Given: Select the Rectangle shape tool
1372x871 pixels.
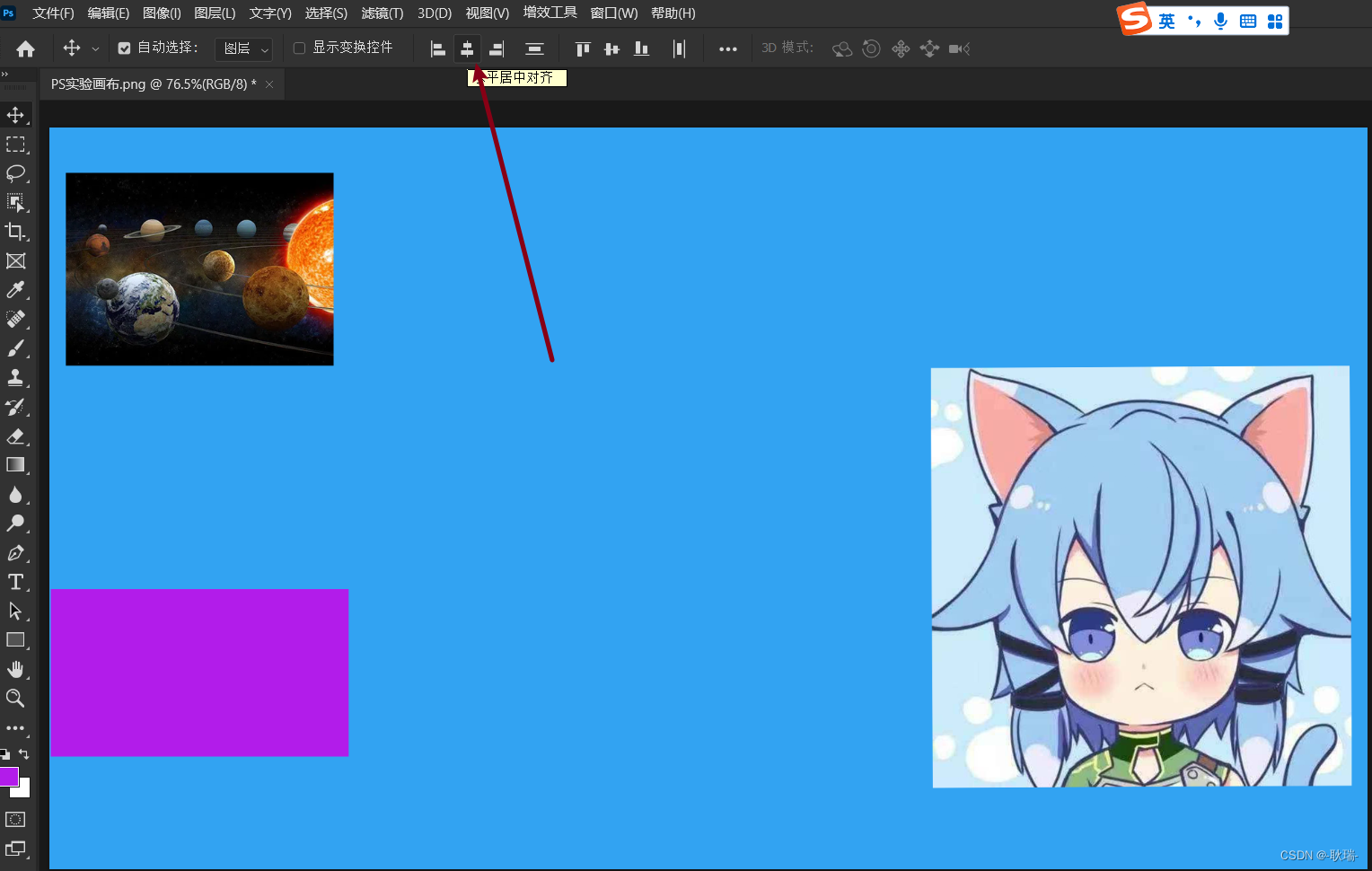Looking at the screenshot, I should 15,640.
